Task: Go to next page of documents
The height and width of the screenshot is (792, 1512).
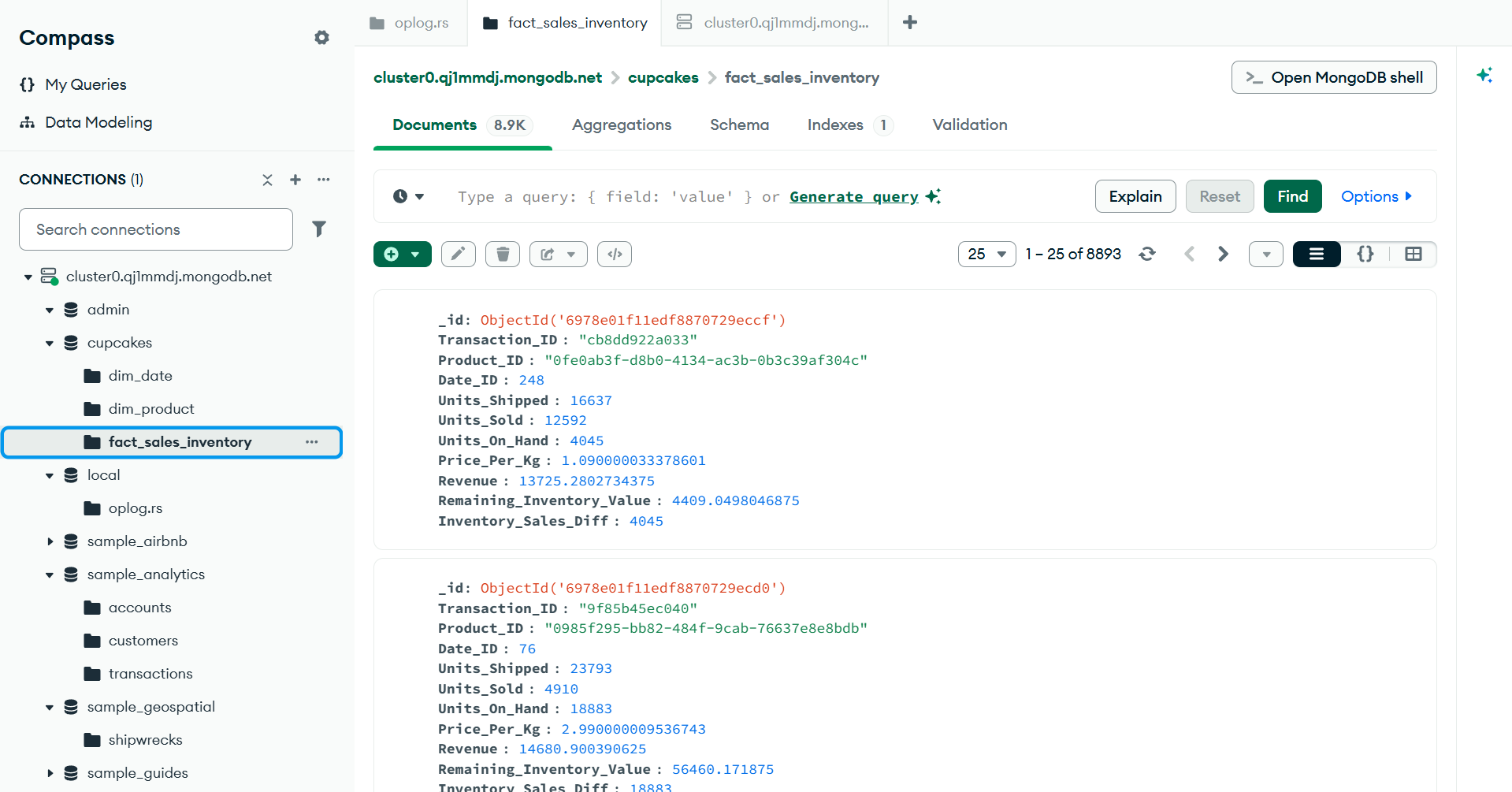Action: tap(1223, 254)
